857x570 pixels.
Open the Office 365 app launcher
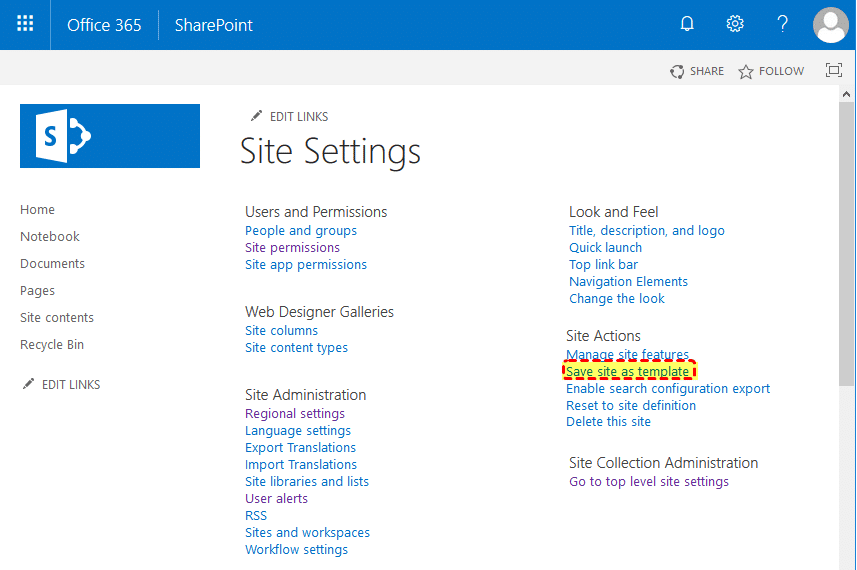click(25, 25)
